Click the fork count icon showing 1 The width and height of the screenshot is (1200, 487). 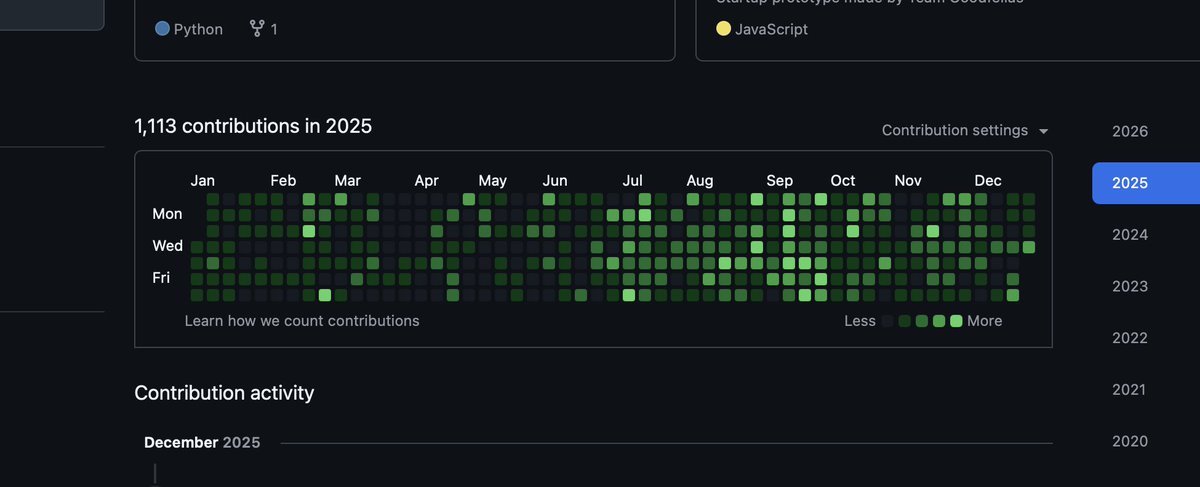coord(257,29)
